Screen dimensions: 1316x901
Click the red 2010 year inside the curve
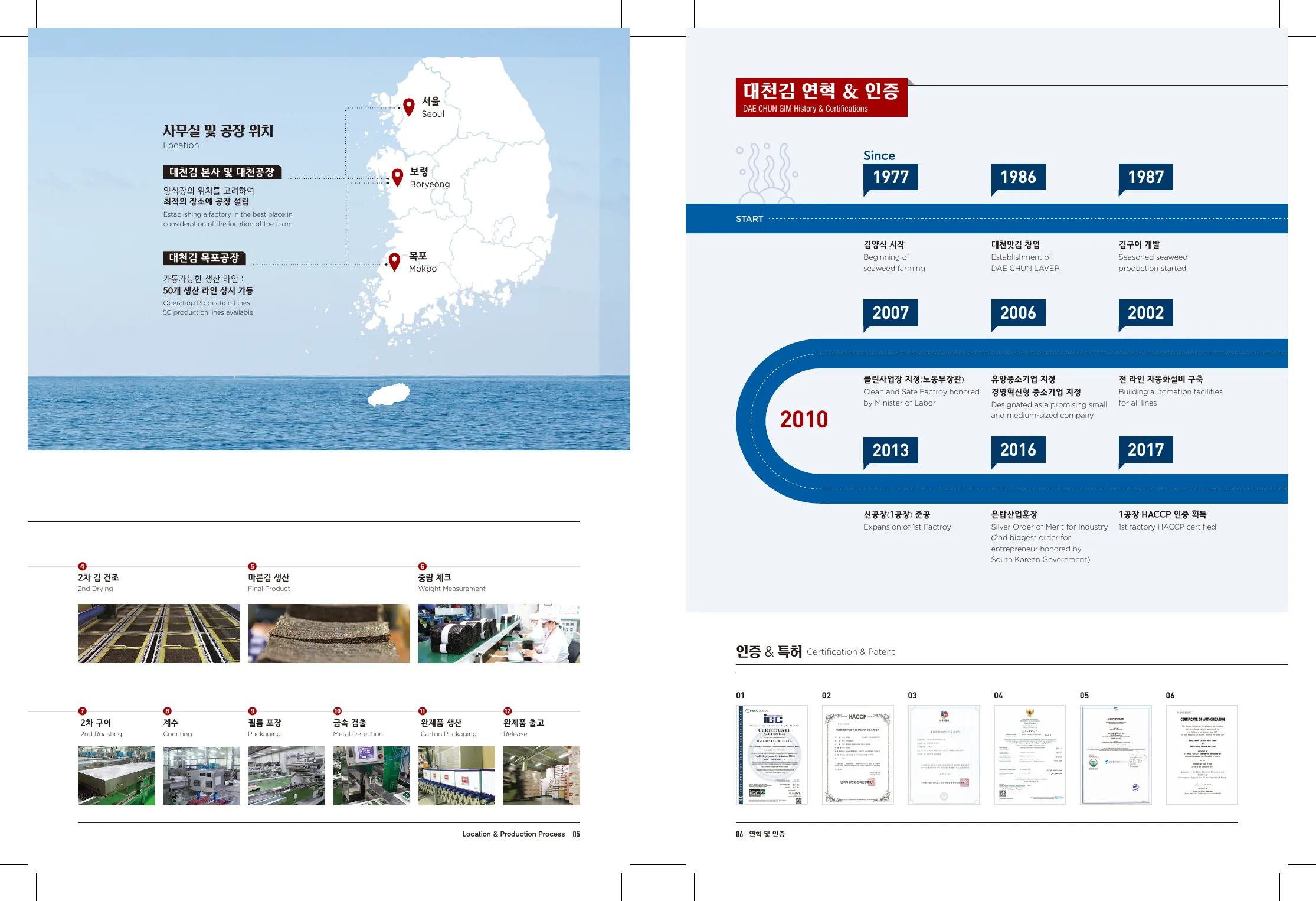tap(804, 420)
